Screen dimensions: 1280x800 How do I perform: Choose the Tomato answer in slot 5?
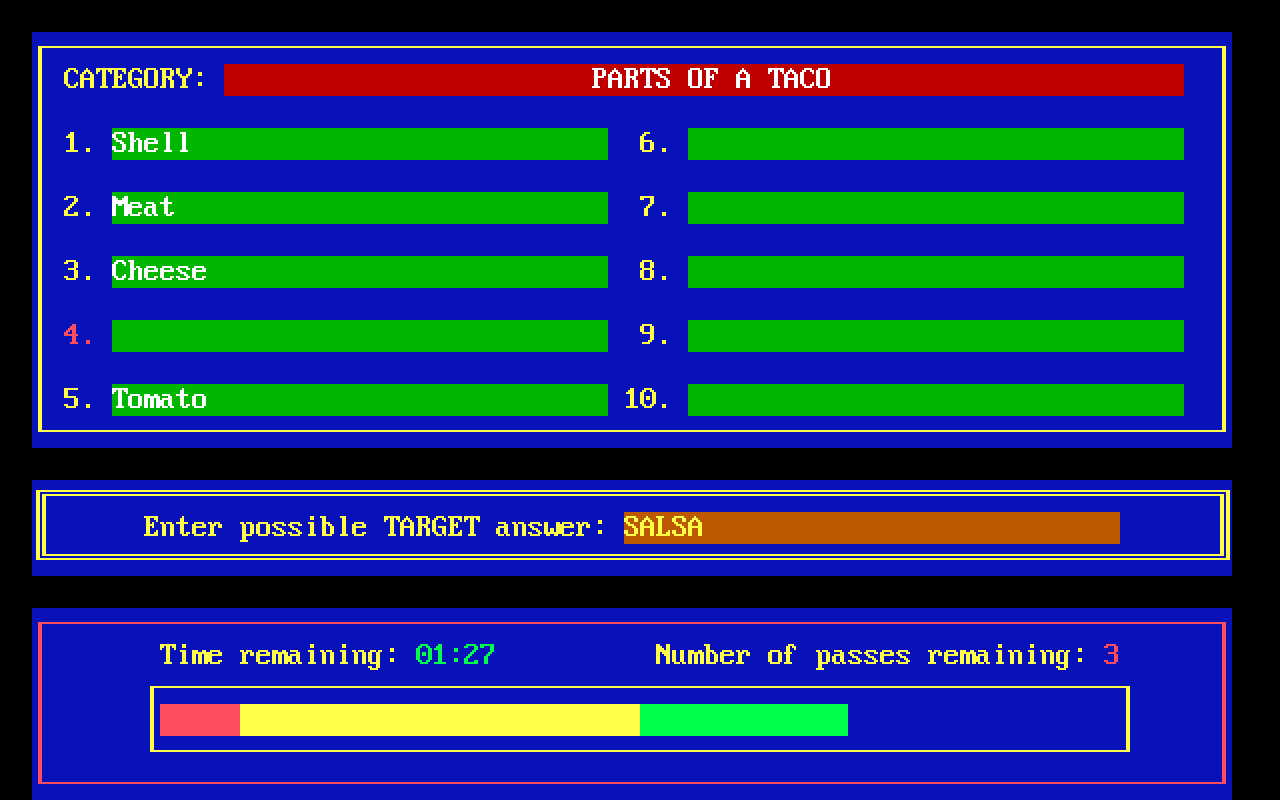pyautogui.click(x=359, y=399)
